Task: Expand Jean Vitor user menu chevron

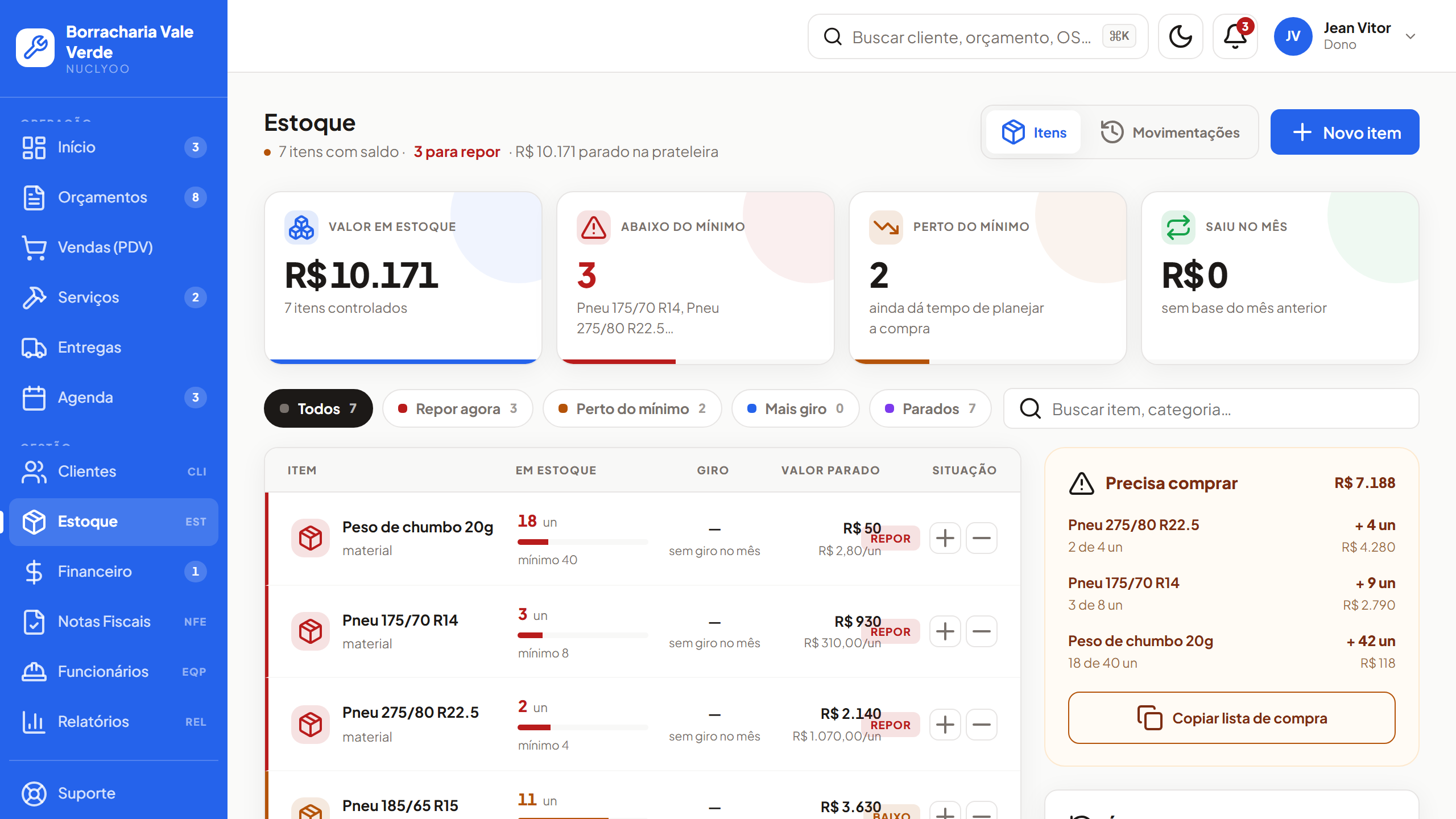Action: tap(1410, 36)
